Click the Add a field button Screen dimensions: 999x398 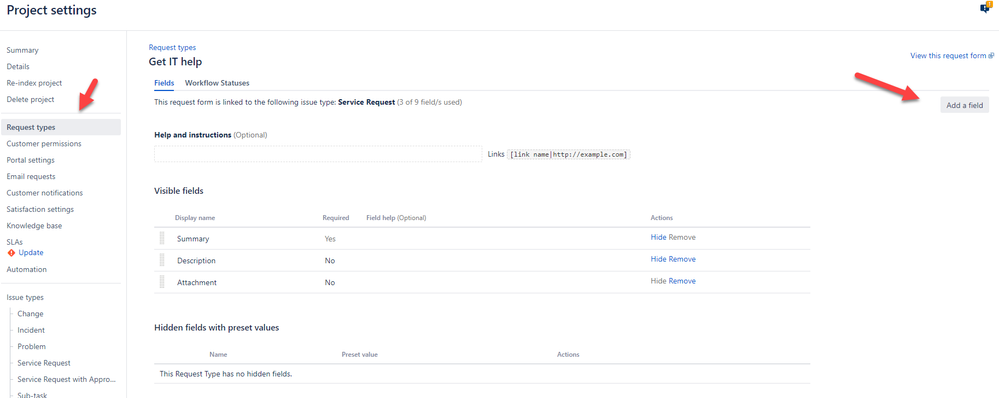pos(965,106)
